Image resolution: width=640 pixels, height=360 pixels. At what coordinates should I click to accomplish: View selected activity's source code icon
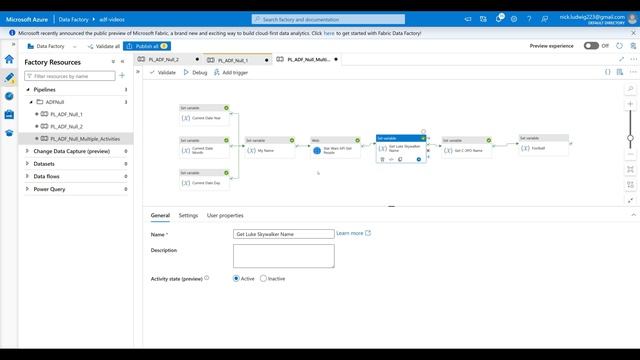tap(391, 160)
